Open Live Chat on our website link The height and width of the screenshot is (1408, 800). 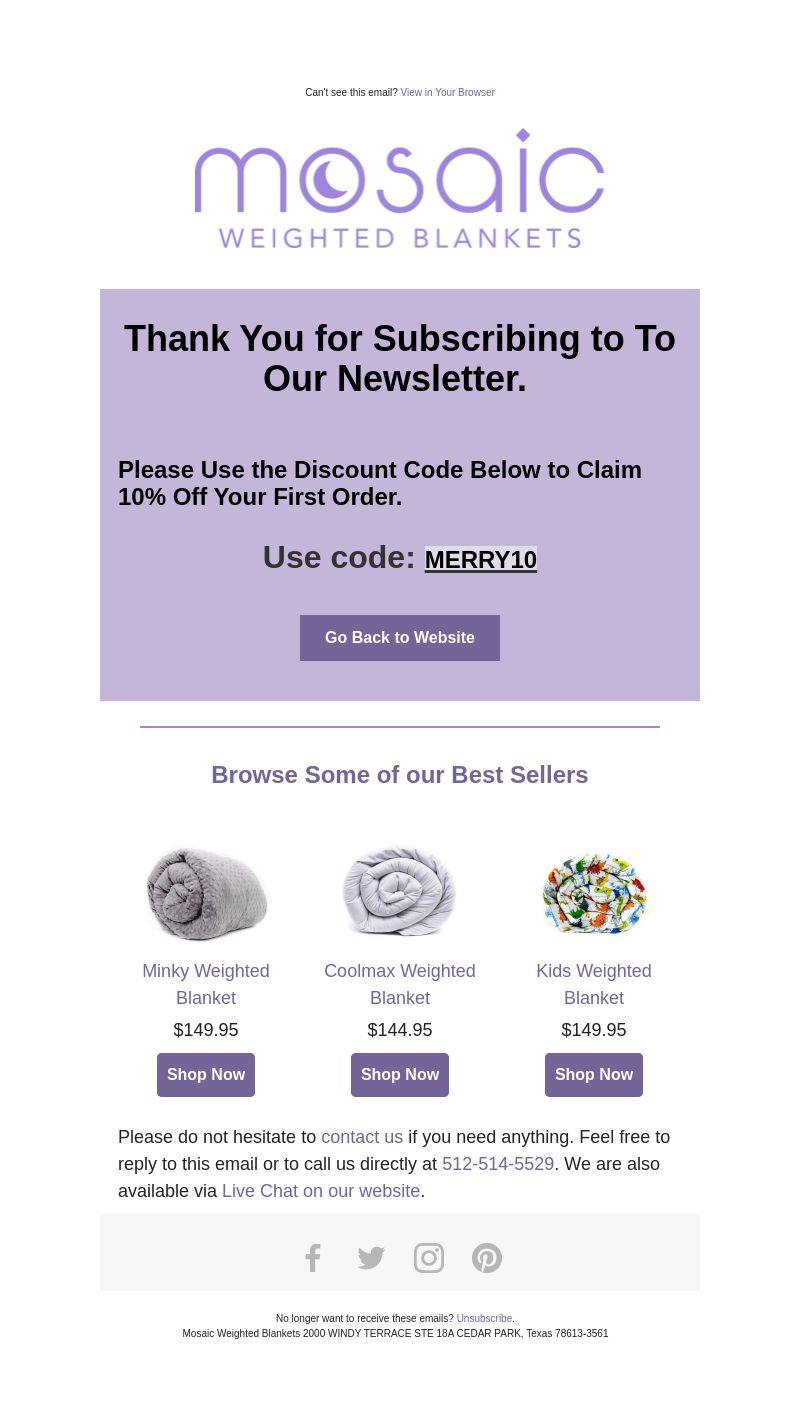[321, 1191]
